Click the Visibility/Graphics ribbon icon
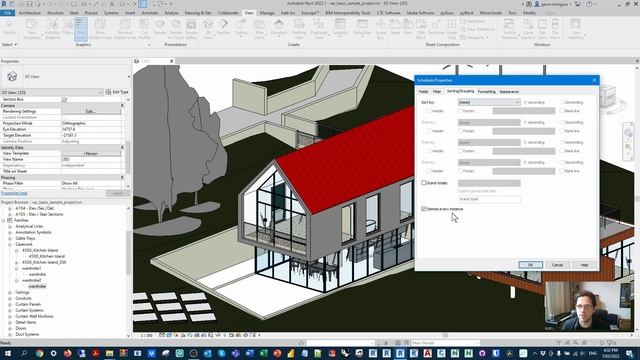The width and height of the screenshot is (640, 360). pos(52,29)
